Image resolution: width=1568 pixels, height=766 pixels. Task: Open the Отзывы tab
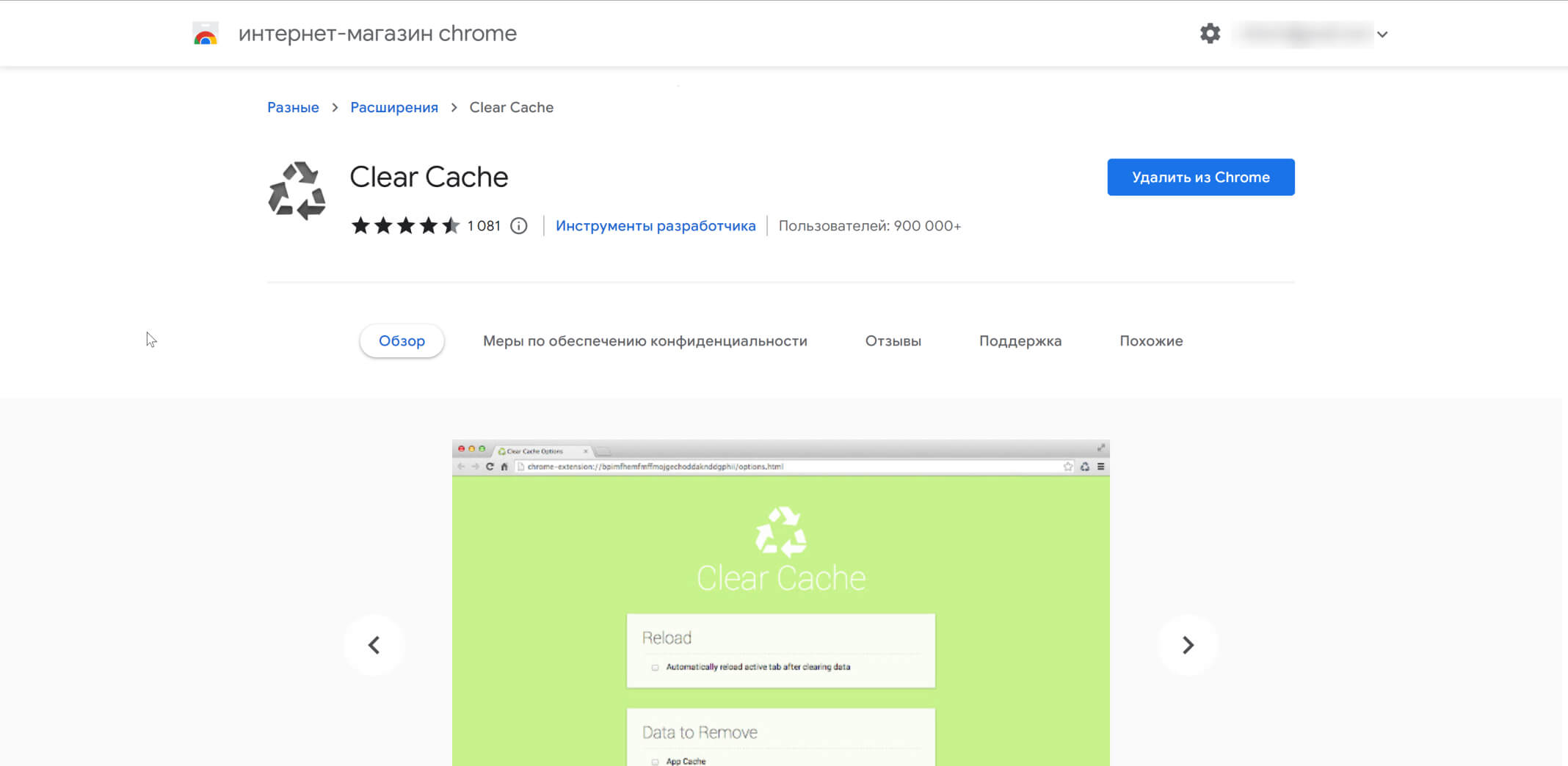pyautogui.click(x=893, y=341)
